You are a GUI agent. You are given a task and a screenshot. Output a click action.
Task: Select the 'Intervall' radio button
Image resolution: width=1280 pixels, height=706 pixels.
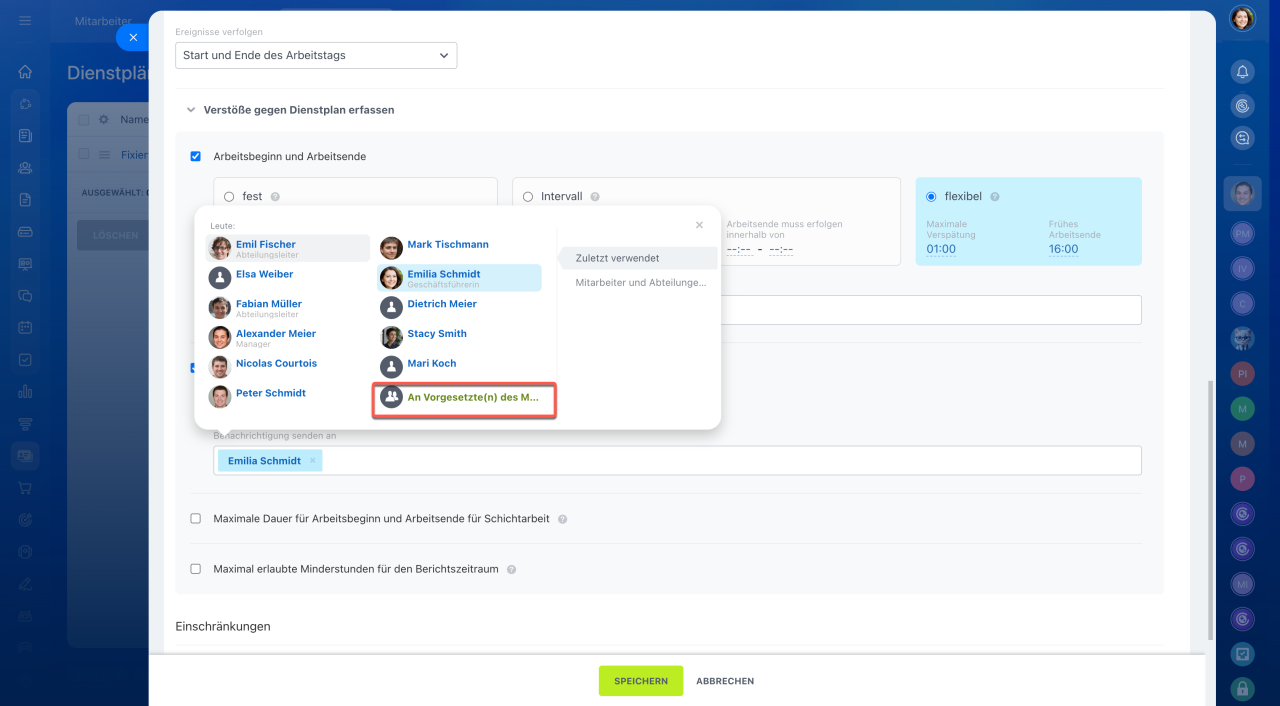point(528,197)
